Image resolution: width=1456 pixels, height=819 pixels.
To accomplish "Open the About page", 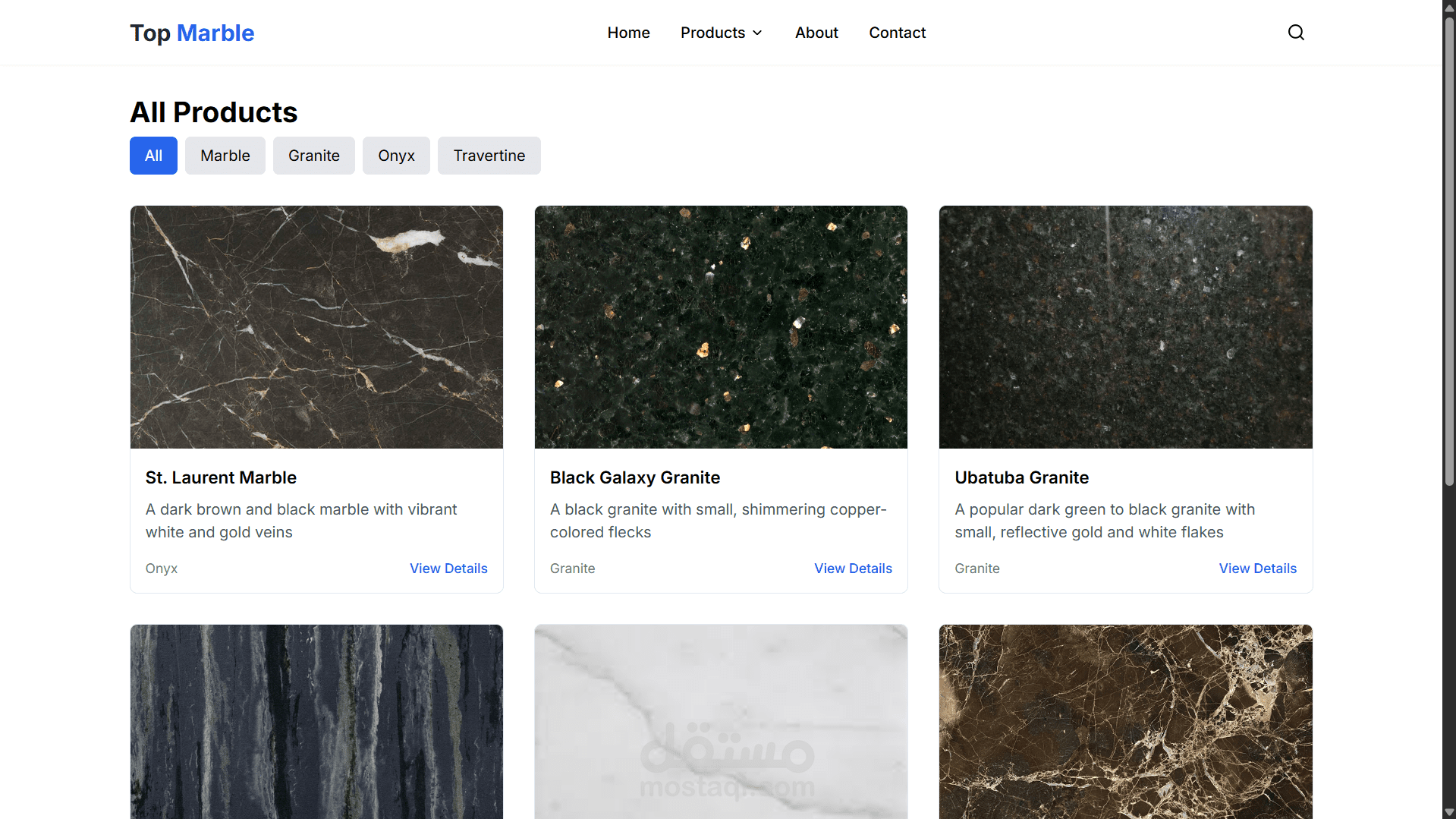I will point(816,33).
